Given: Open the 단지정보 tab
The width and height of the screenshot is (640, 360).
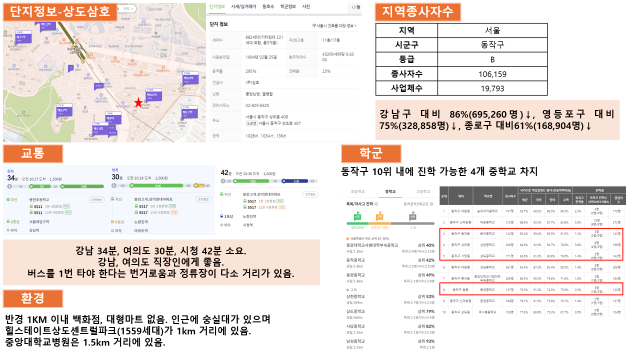Looking at the screenshot, I should coord(217,7).
